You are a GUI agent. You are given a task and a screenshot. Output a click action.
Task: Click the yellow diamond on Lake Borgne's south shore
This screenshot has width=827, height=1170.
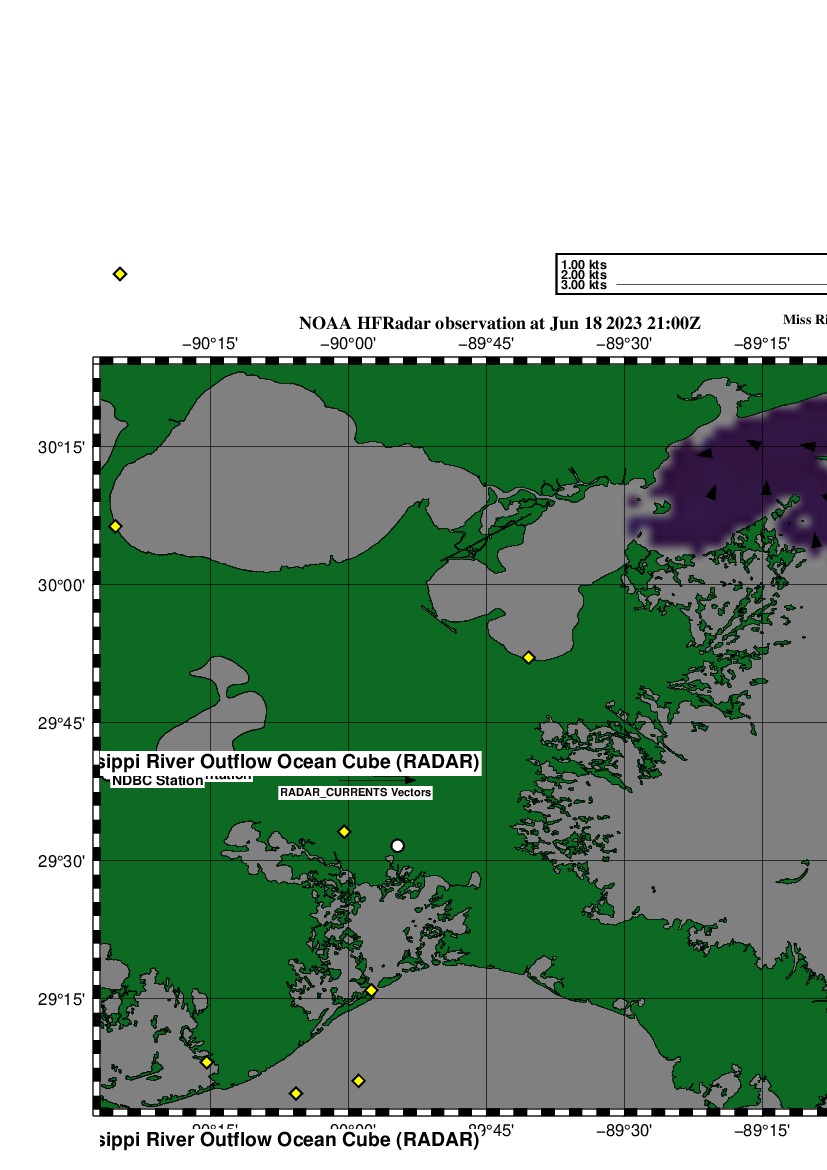(528, 657)
